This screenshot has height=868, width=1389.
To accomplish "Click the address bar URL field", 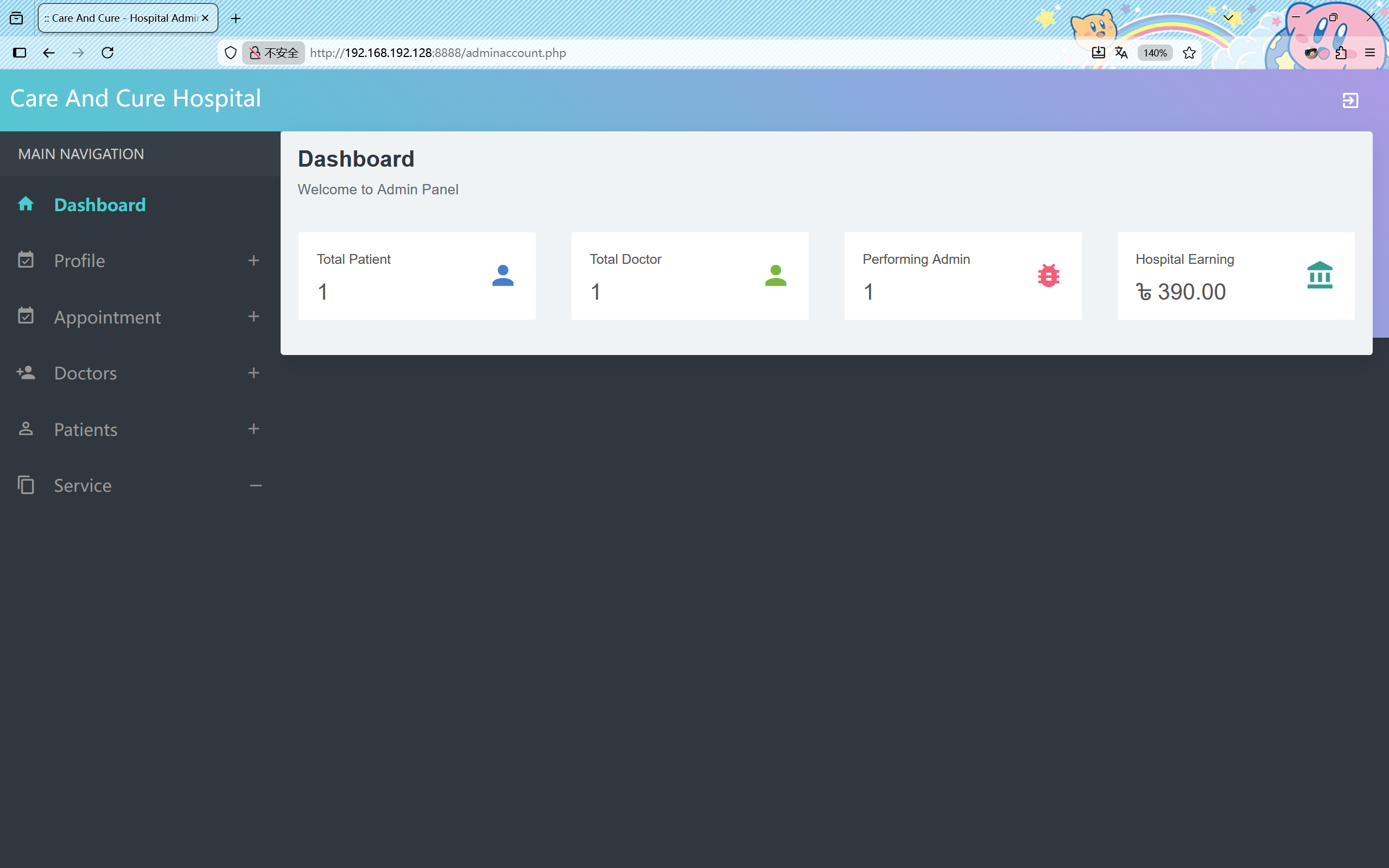I will click(631, 53).
